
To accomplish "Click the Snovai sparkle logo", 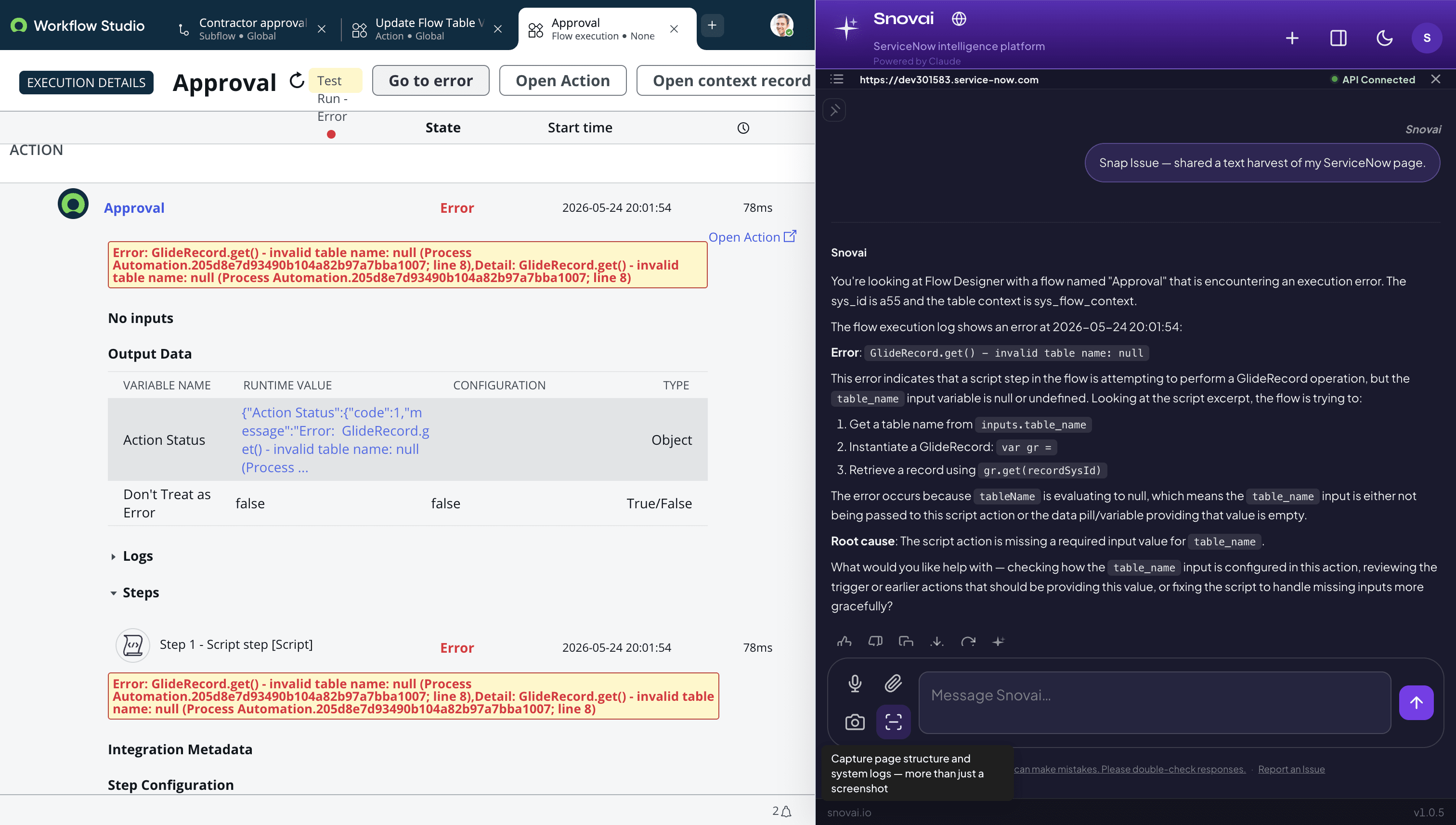I will point(847,27).
